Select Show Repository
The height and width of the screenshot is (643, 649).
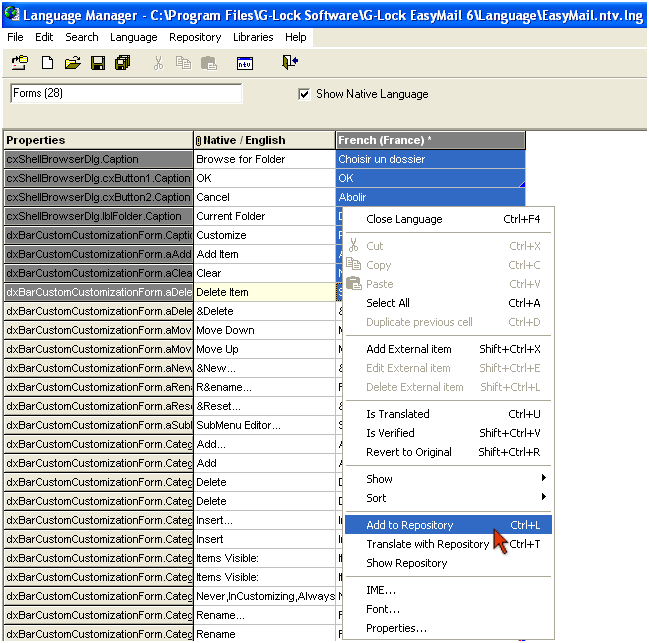point(448,563)
